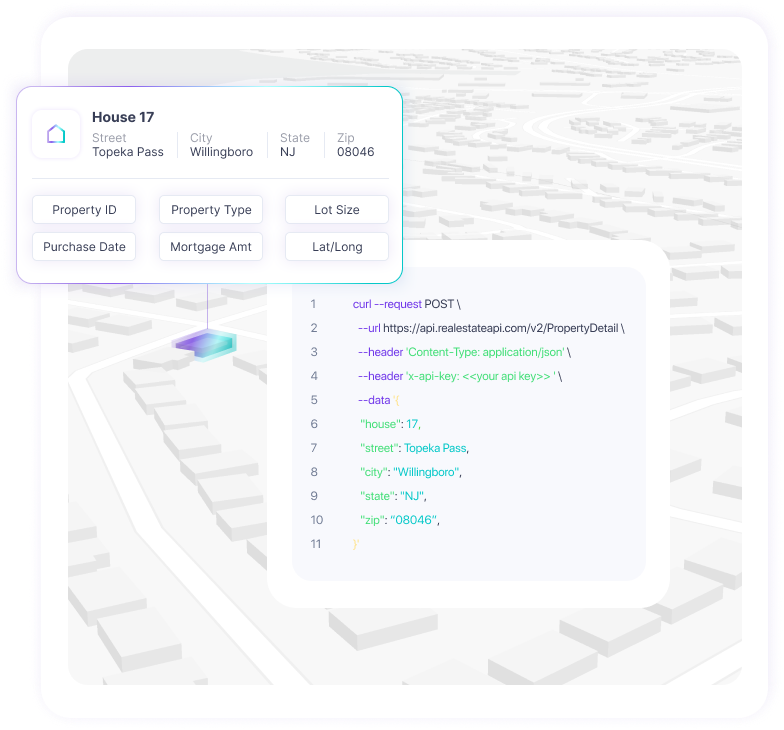Choose the Purchase Date button
Screen dimensions: 784x730
point(84,247)
